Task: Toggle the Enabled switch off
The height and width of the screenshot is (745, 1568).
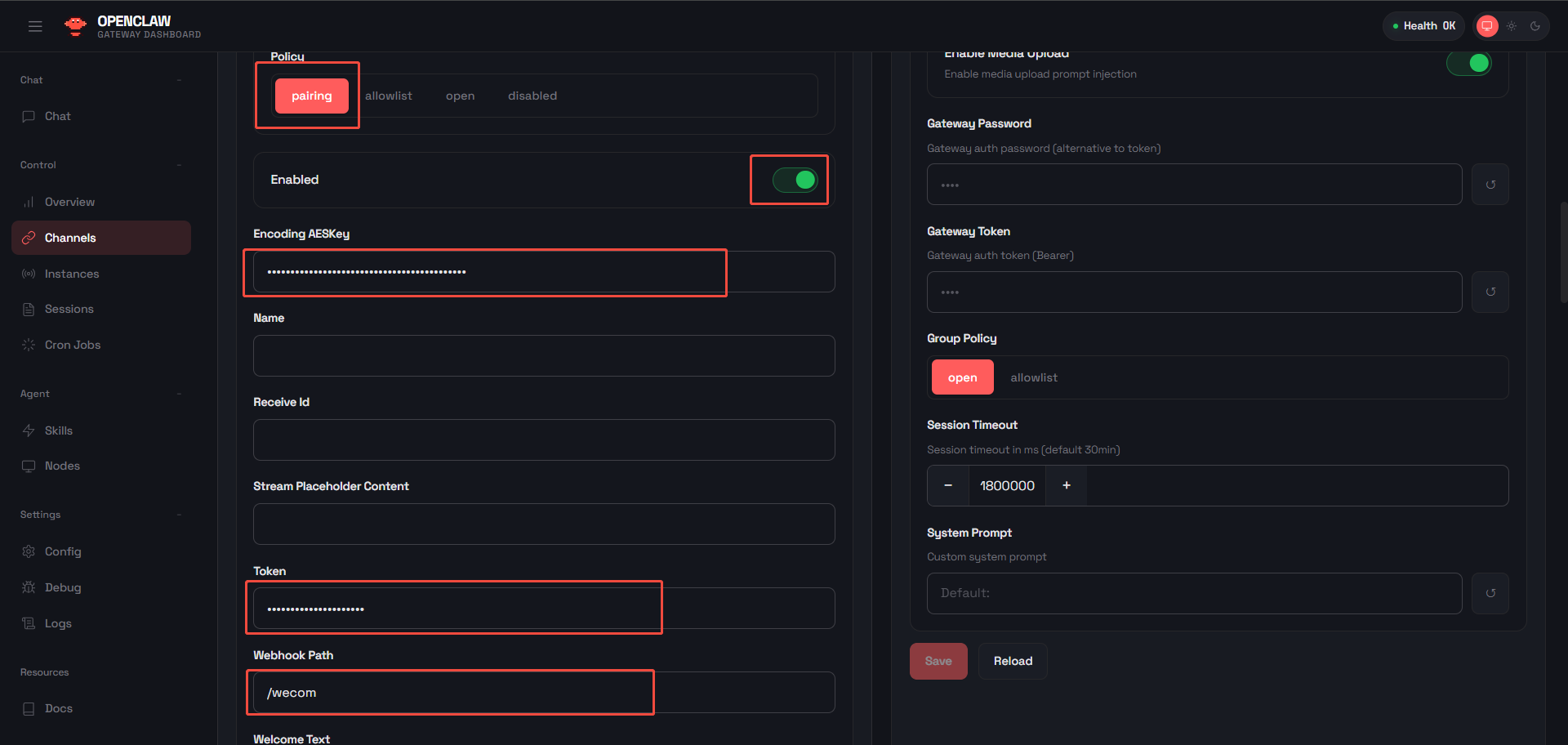Action: tap(795, 180)
